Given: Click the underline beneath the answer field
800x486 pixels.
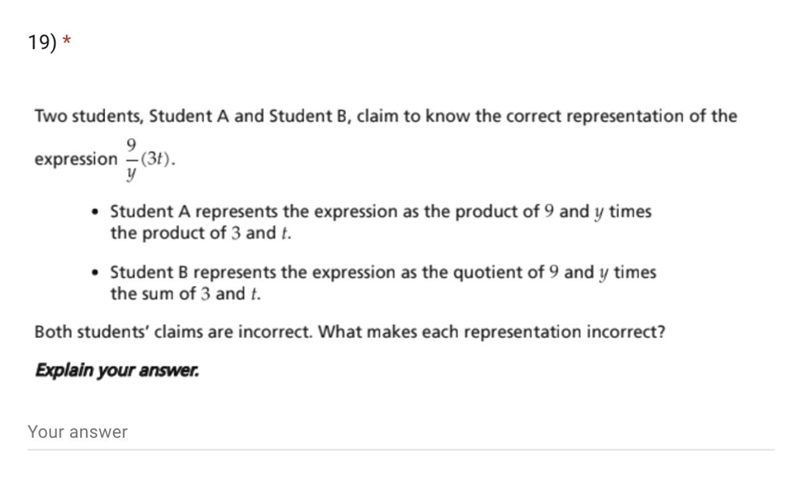Looking at the screenshot, I should pyautogui.click(x=401, y=450).
